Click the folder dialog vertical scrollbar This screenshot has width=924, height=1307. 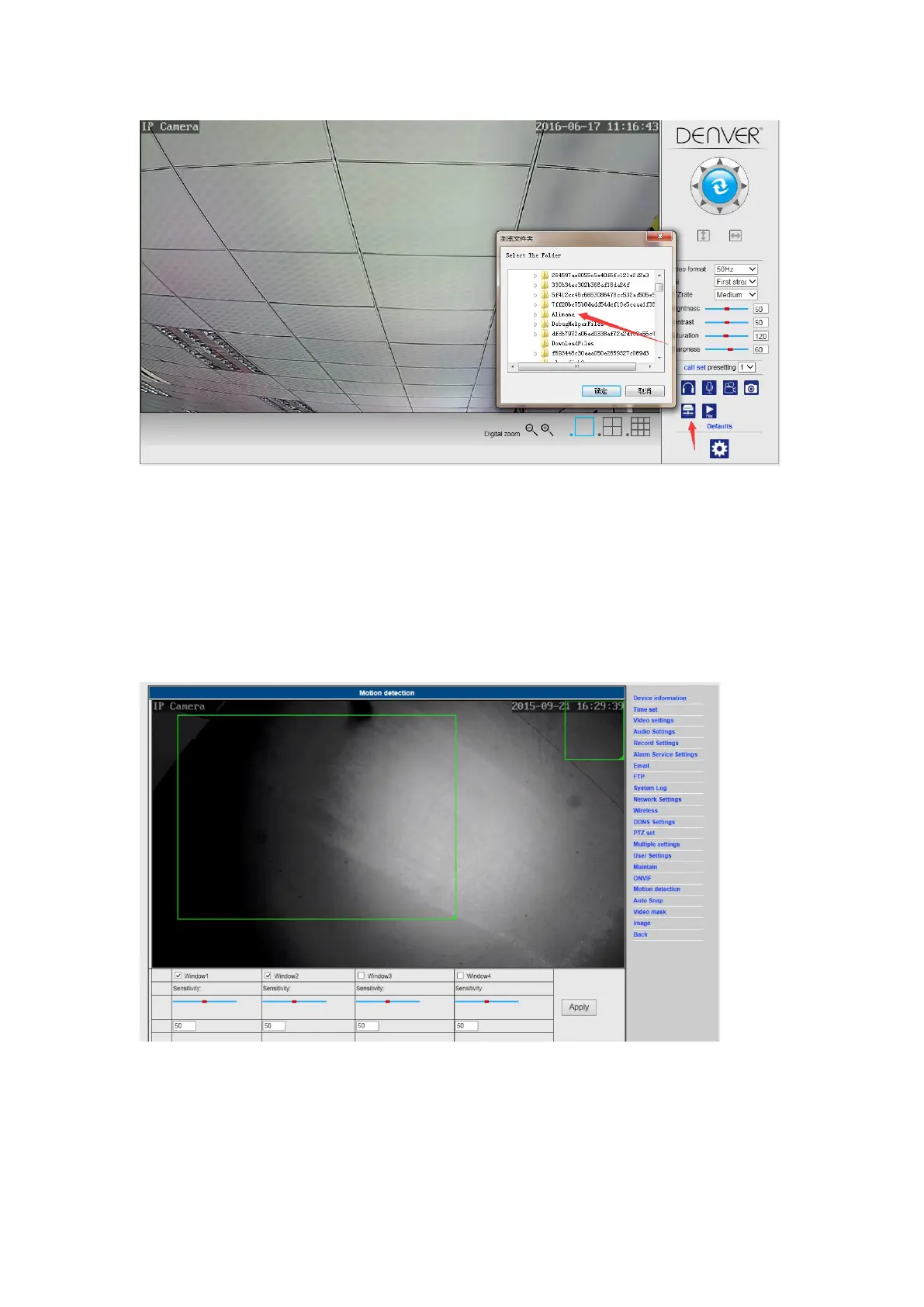659,317
